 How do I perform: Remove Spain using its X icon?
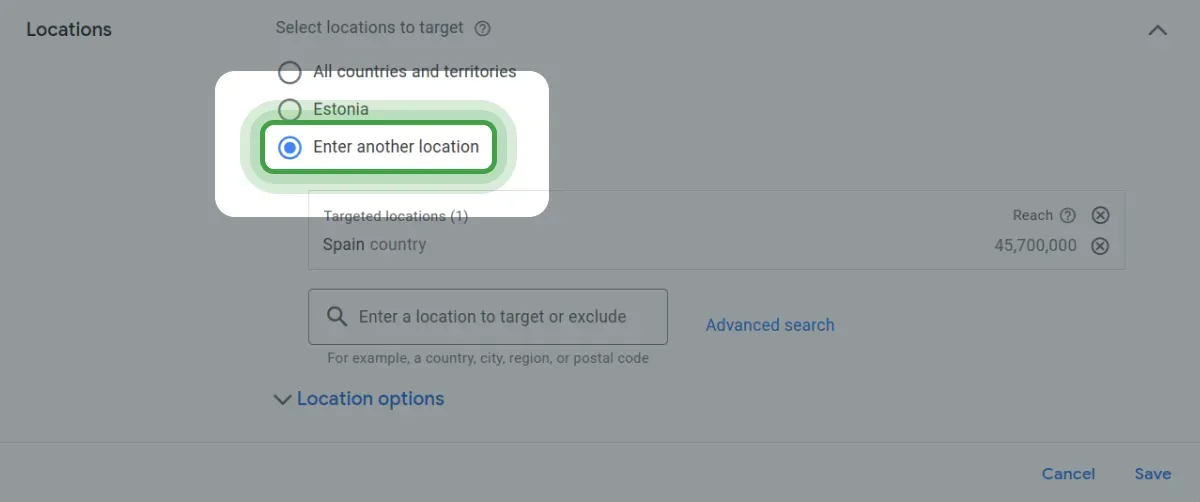[1100, 246]
